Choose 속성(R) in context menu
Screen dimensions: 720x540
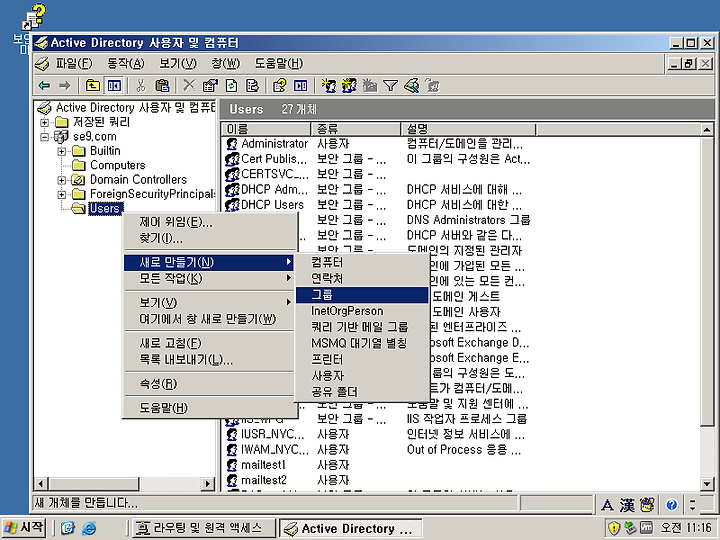click(209, 383)
